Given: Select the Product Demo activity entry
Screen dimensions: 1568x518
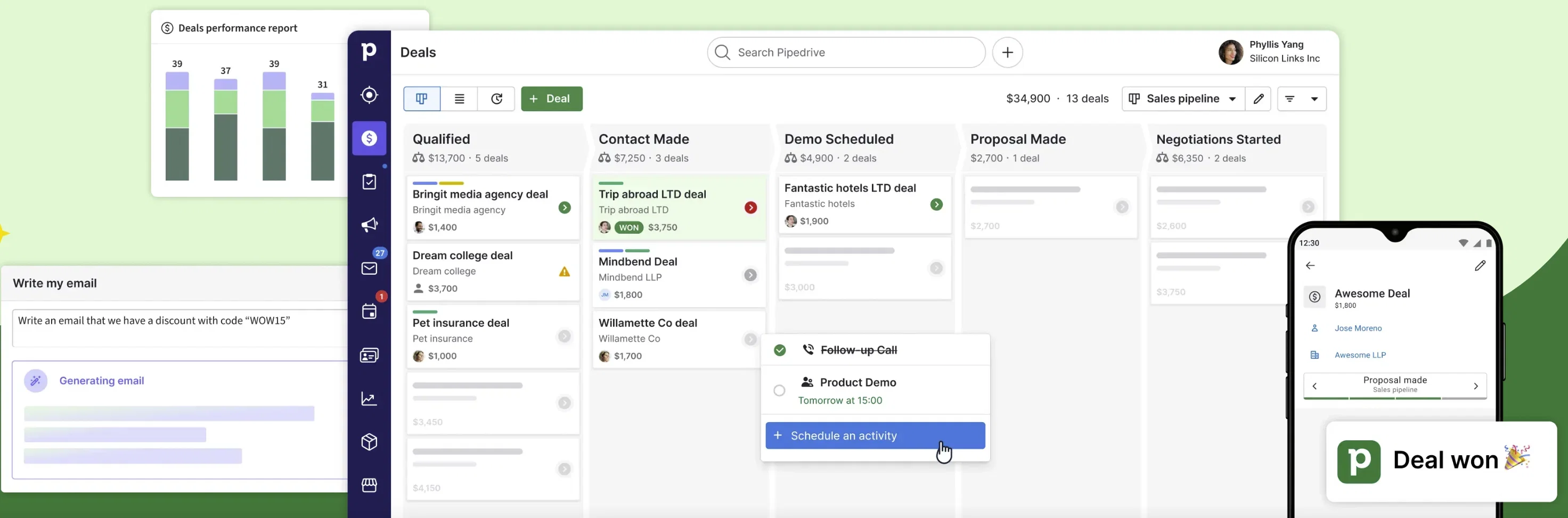Looking at the screenshot, I should (x=875, y=390).
